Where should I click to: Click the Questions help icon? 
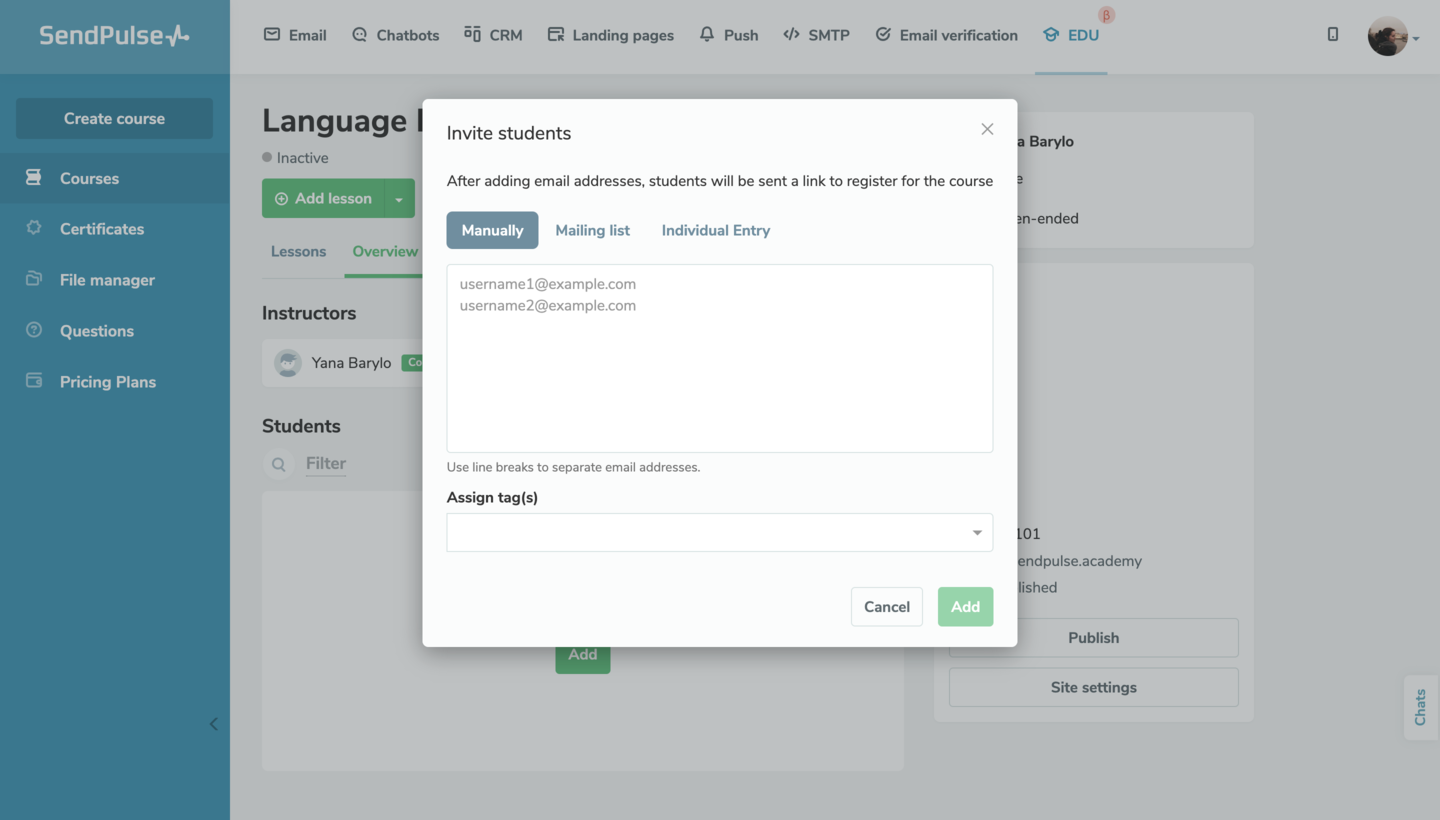pyautogui.click(x=34, y=330)
